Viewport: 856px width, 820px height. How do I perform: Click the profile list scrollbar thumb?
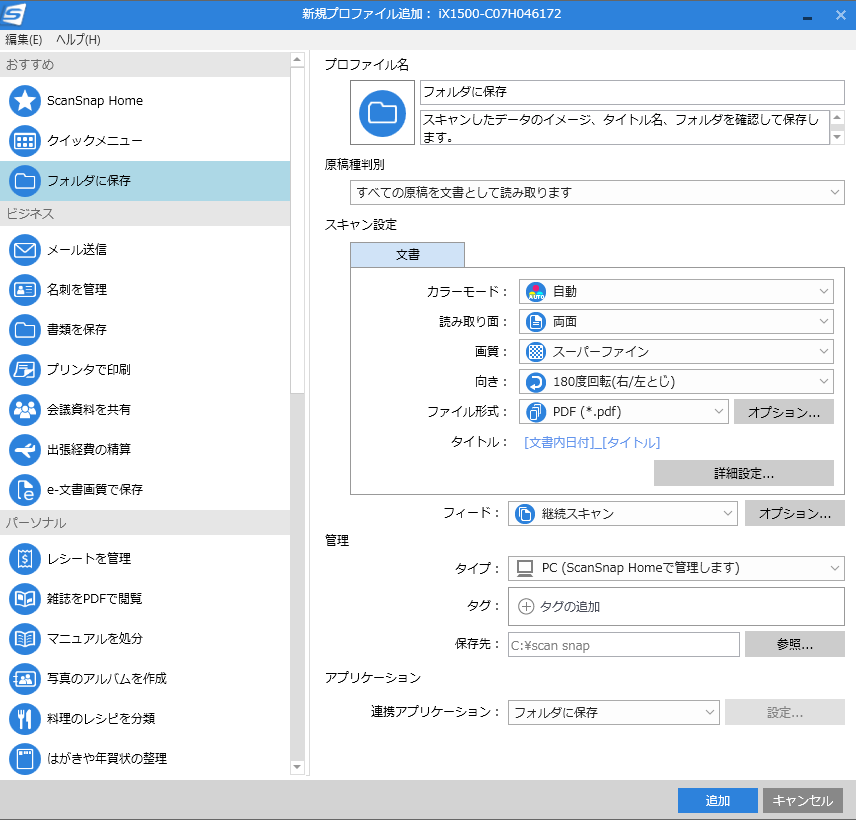(x=297, y=229)
